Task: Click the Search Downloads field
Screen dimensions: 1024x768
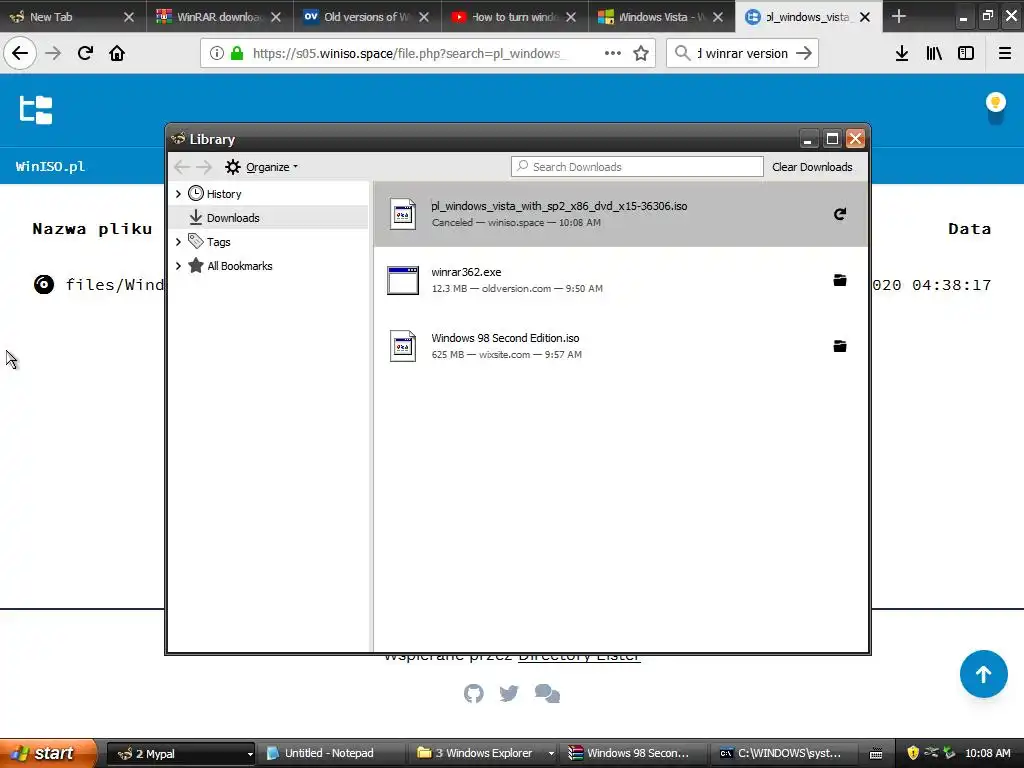Action: point(637,167)
